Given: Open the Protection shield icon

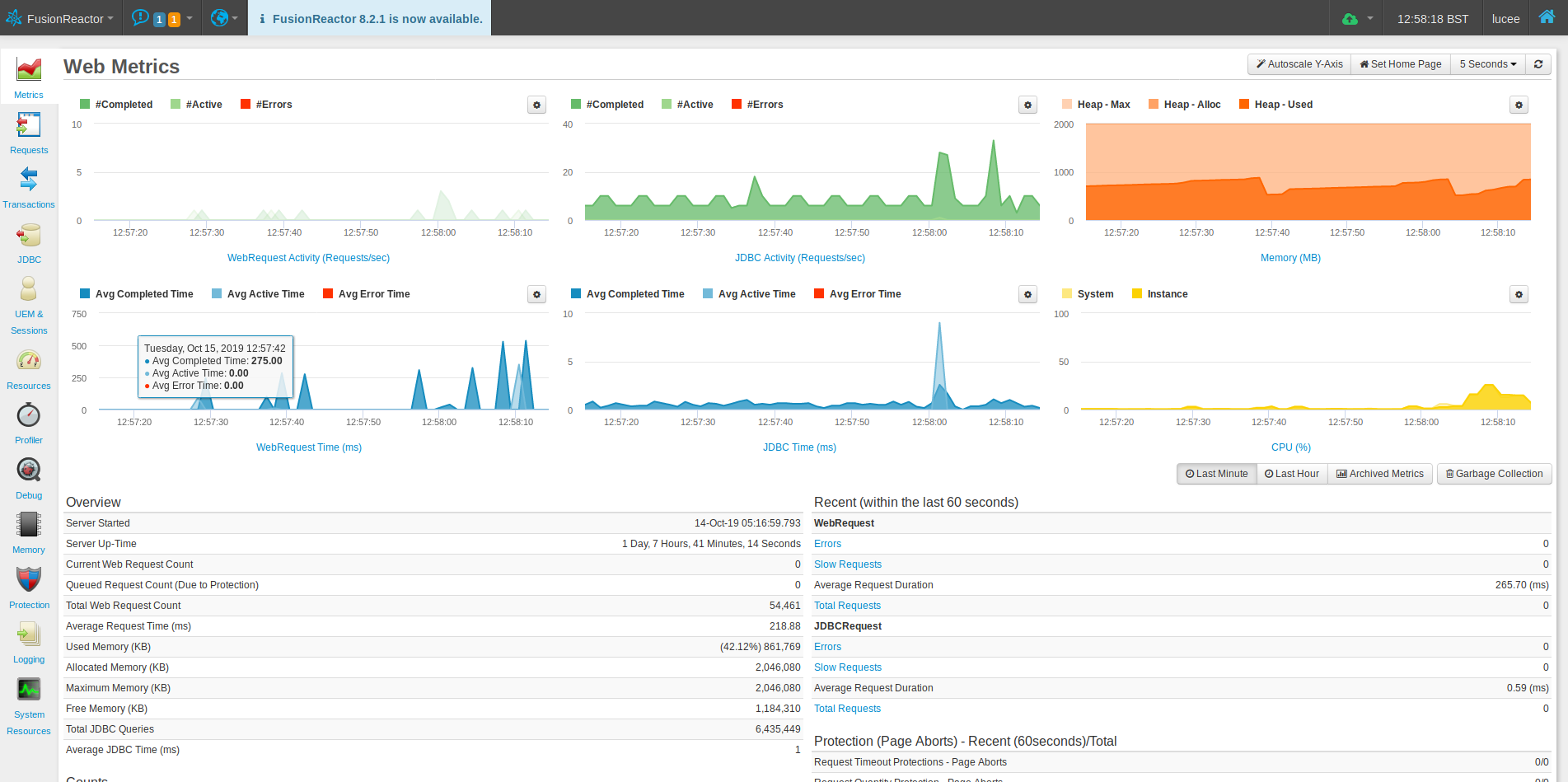Looking at the screenshot, I should click(29, 580).
